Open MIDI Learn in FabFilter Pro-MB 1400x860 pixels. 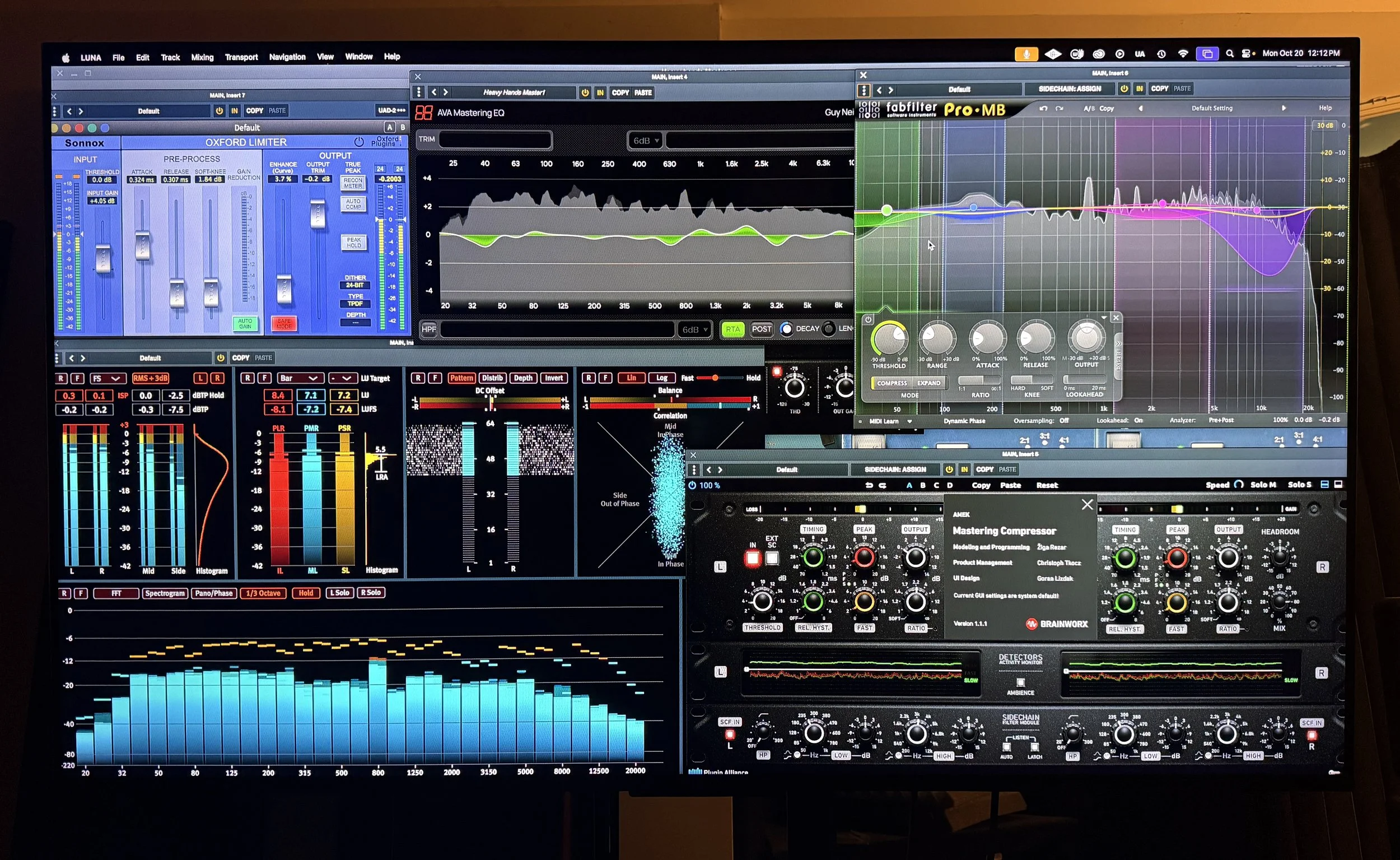click(x=885, y=421)
